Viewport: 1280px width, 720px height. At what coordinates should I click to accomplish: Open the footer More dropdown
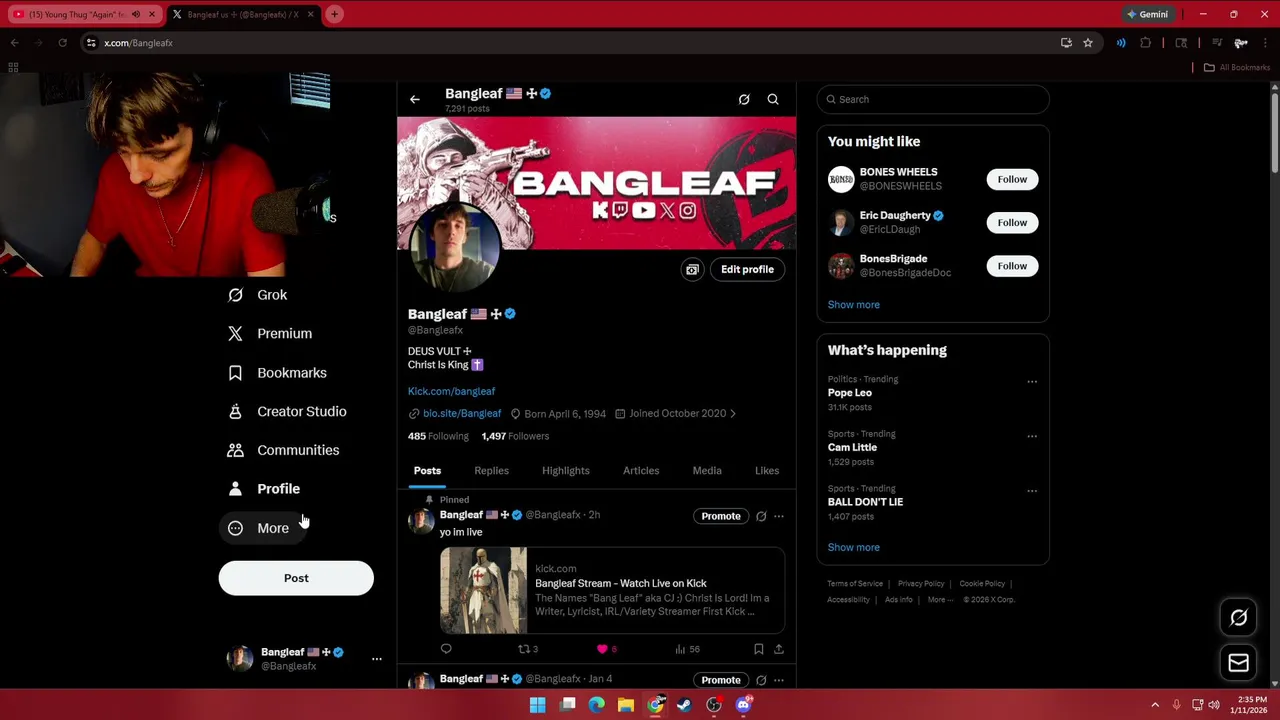[x=940, y=600]
